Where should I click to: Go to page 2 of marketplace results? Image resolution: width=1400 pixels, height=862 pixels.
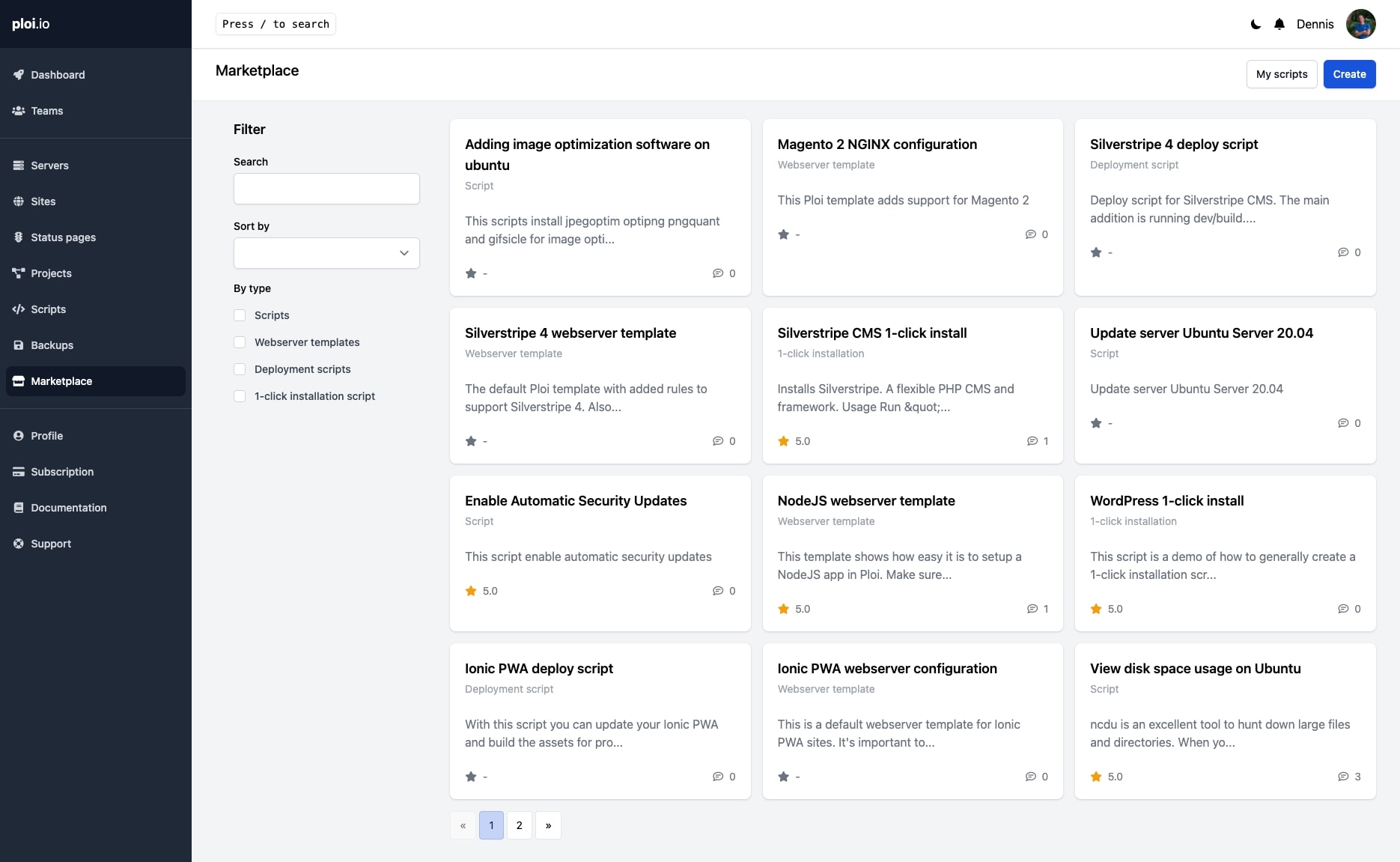[x=519, y=825]
